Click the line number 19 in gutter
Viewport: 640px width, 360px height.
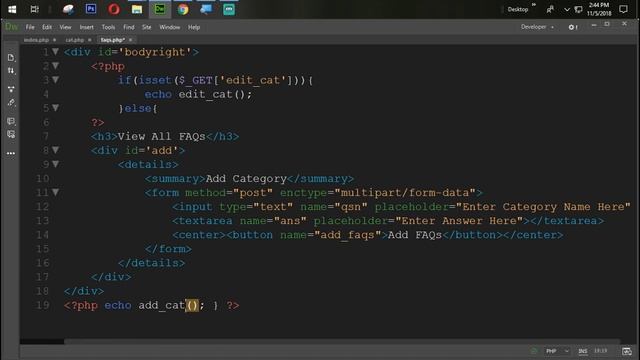pyautogui.click(x=42, y=305)
